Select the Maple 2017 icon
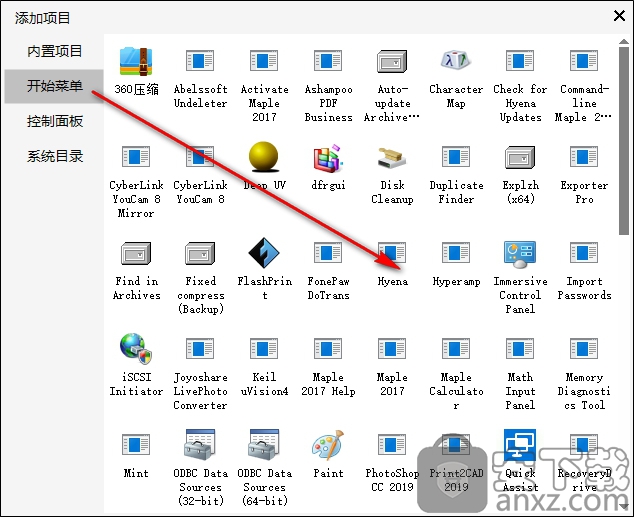Image resolution: width=634 pixels, height=517 pixels. coord(392,349)
